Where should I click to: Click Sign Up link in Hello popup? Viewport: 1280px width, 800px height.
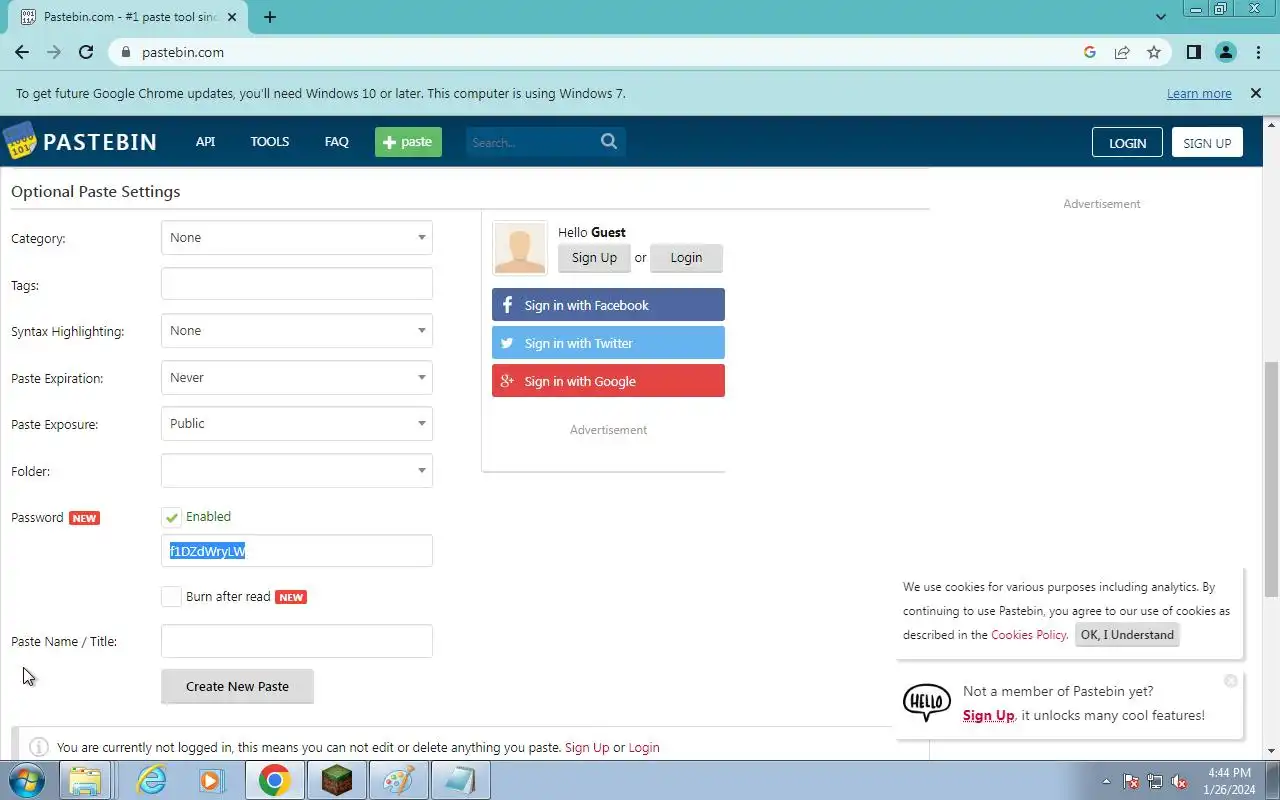(989, 715)
